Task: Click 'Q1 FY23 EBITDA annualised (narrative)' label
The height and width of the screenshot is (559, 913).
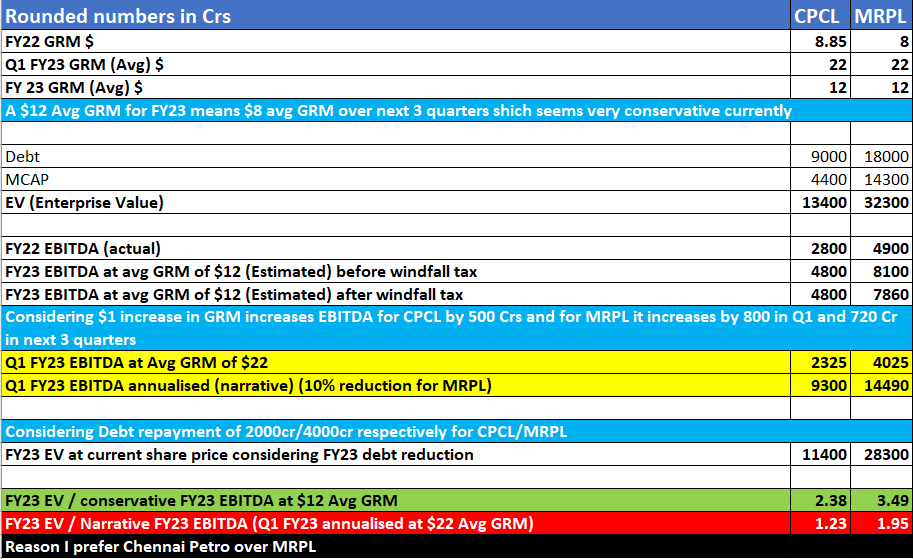Action: pos(396,385)
